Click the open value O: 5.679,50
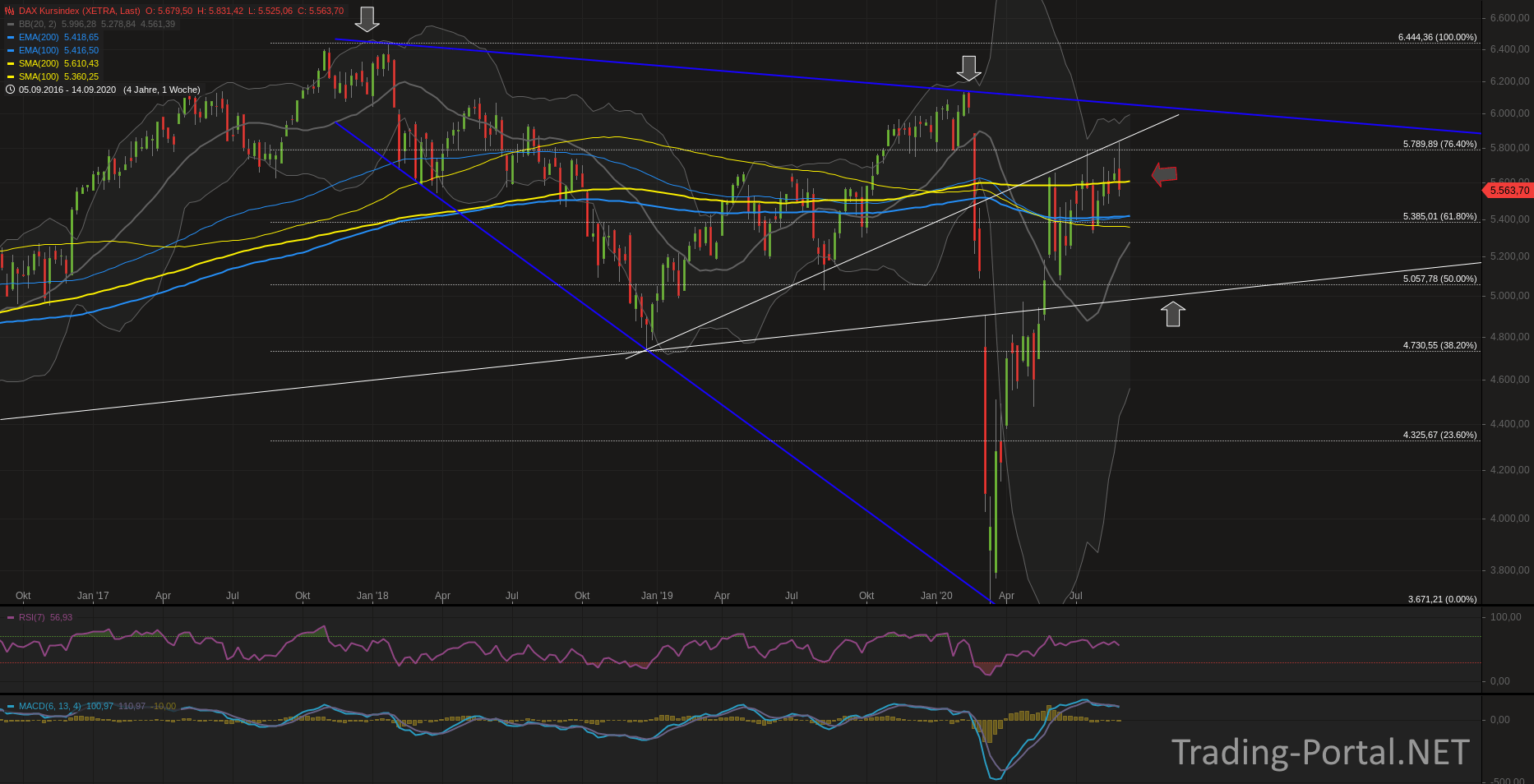The height and width of the screenshot is (784, 1534). (x=169, y=11)
